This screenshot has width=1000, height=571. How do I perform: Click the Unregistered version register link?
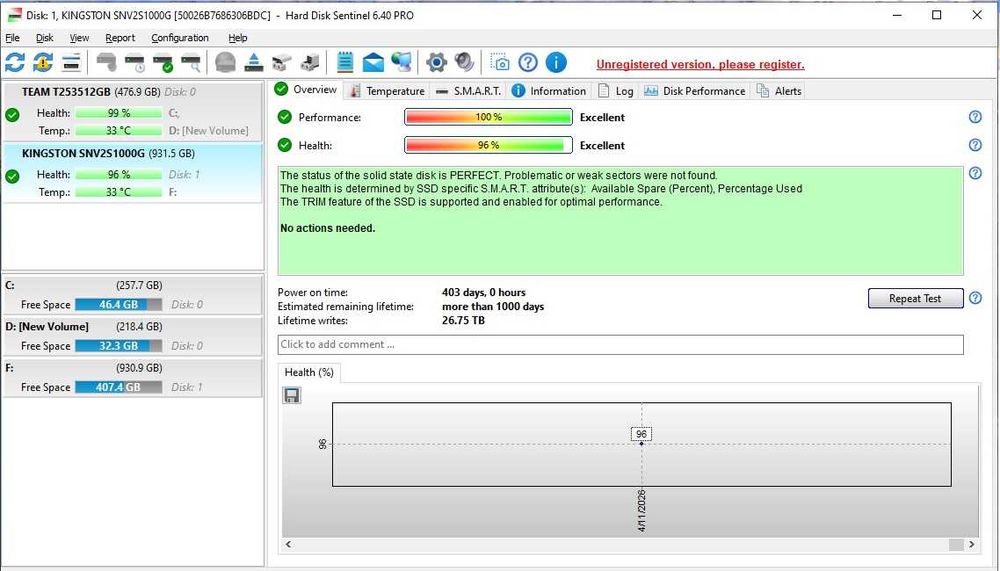[x=700, y=64]
